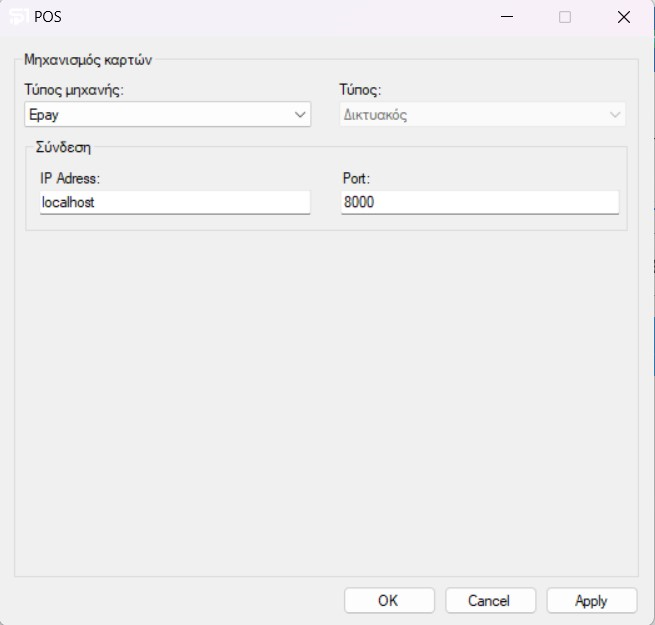Focus the IP Adress field containing localhost
655x625 pixels.
[x=174, y=202]
